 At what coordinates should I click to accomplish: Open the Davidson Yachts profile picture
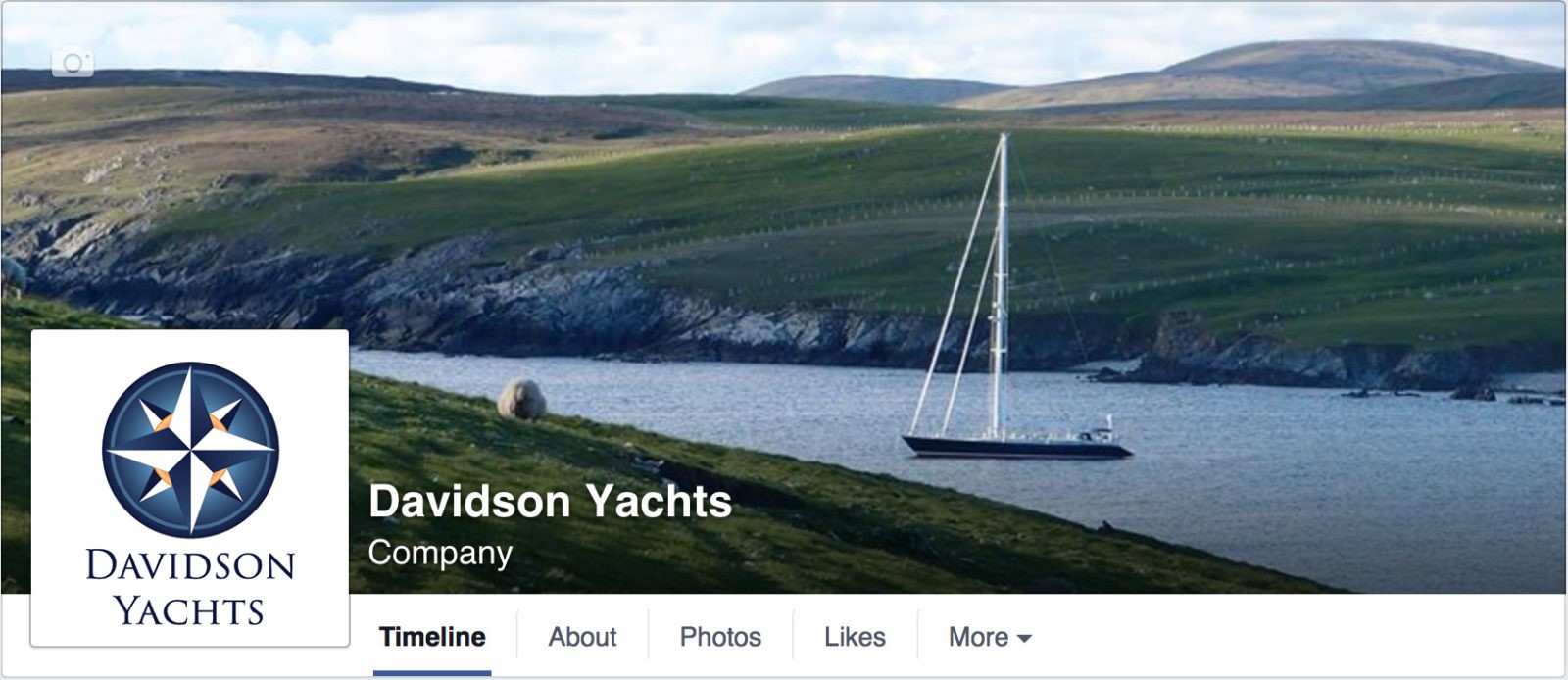[x=190, y=488]
